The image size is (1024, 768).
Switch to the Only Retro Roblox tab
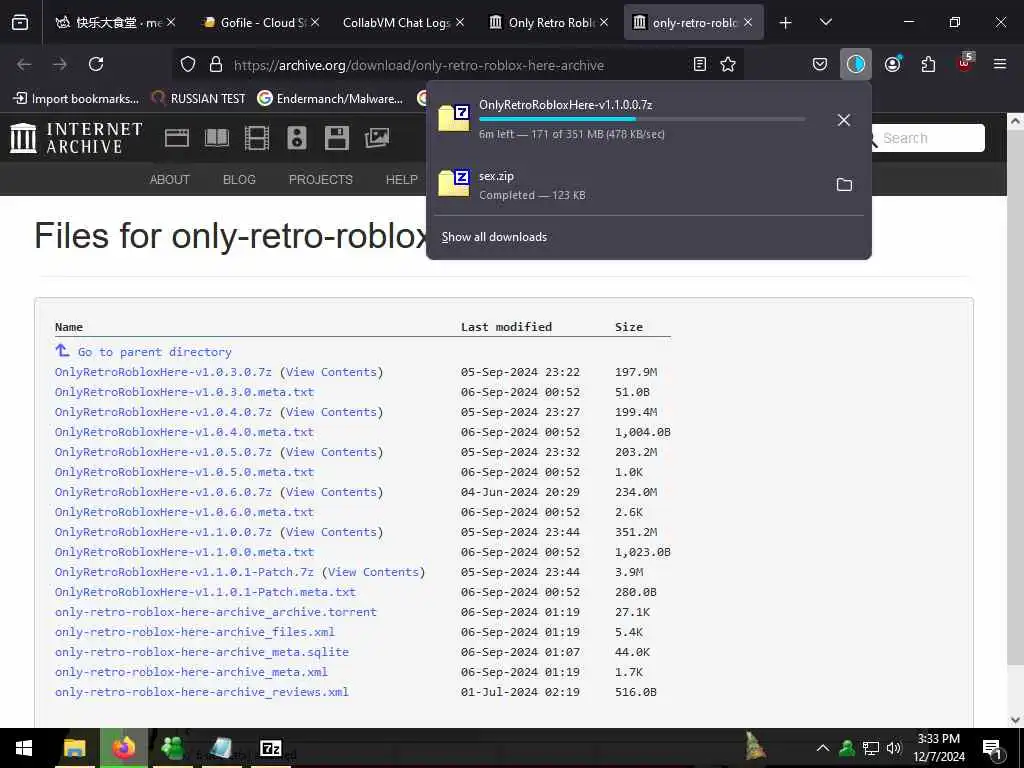[x=549, y=22]
